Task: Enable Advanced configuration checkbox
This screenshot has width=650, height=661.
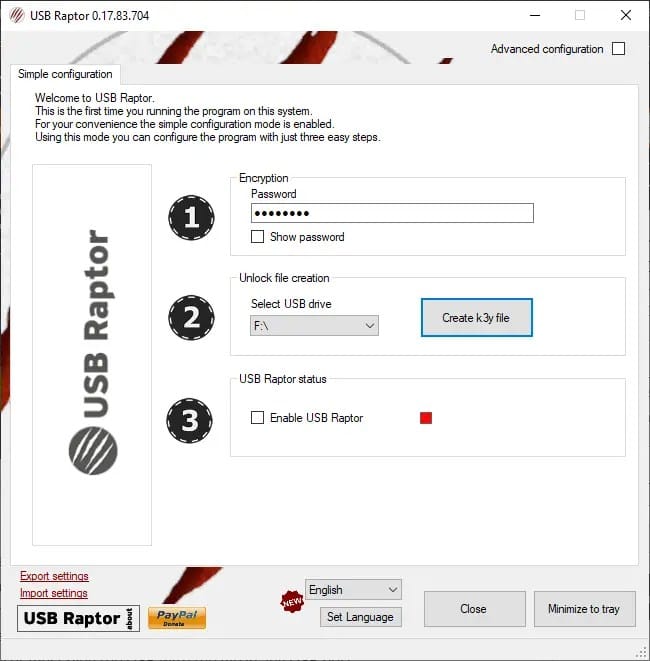Action: tap(618, 49)
